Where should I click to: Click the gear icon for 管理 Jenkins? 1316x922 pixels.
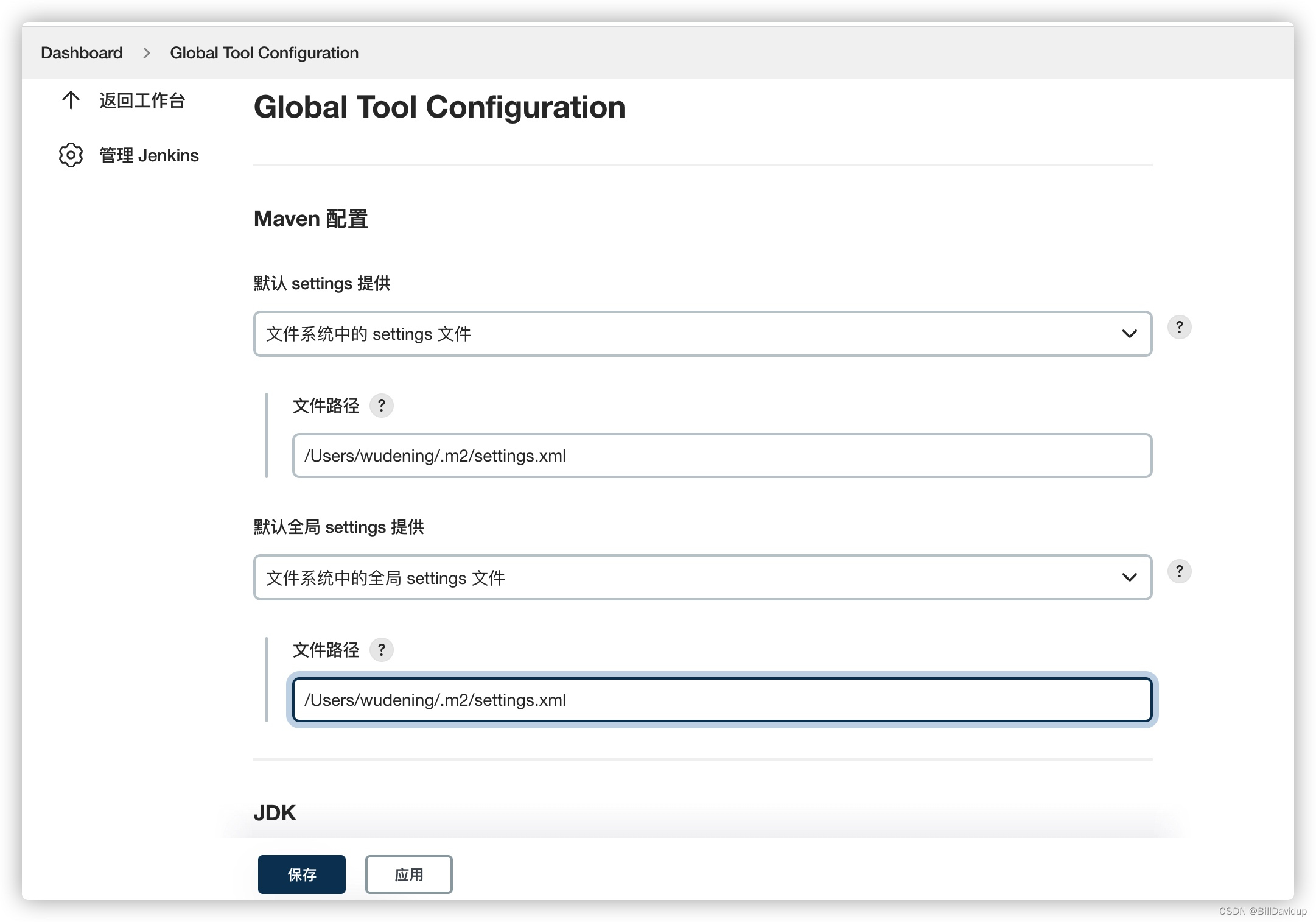coord(71,155)
